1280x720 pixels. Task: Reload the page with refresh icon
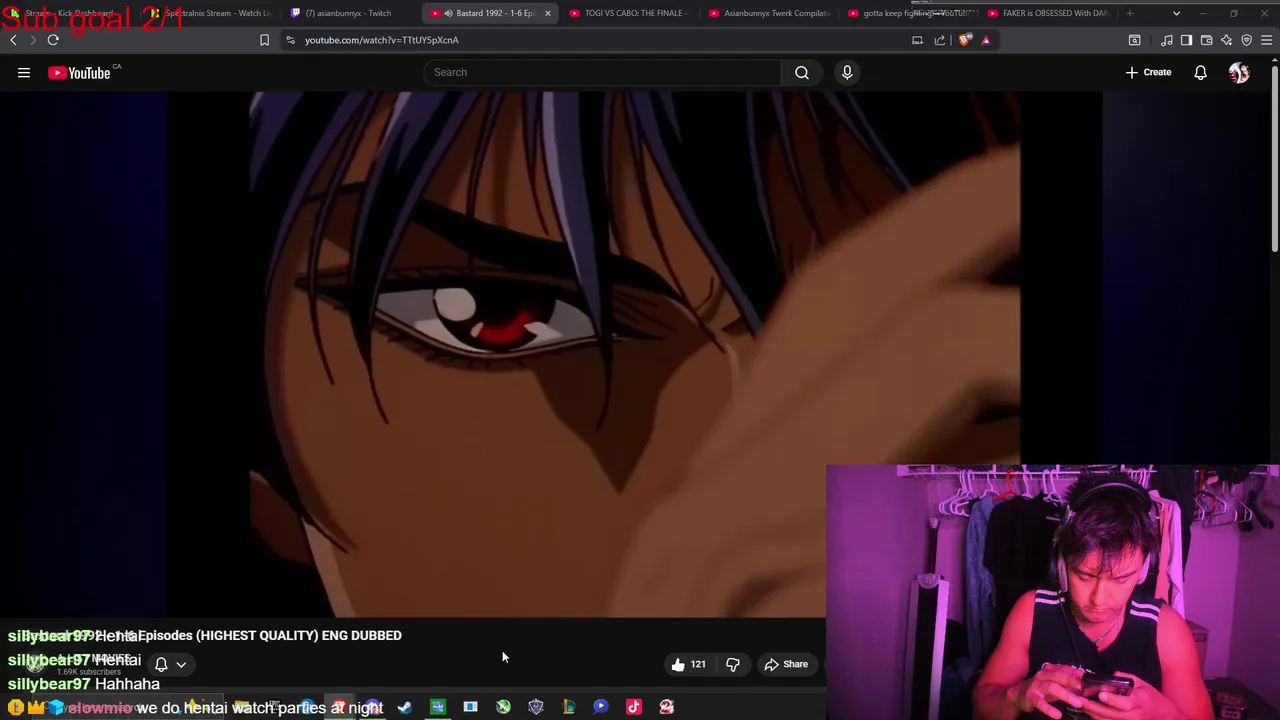tap(53, 40)
